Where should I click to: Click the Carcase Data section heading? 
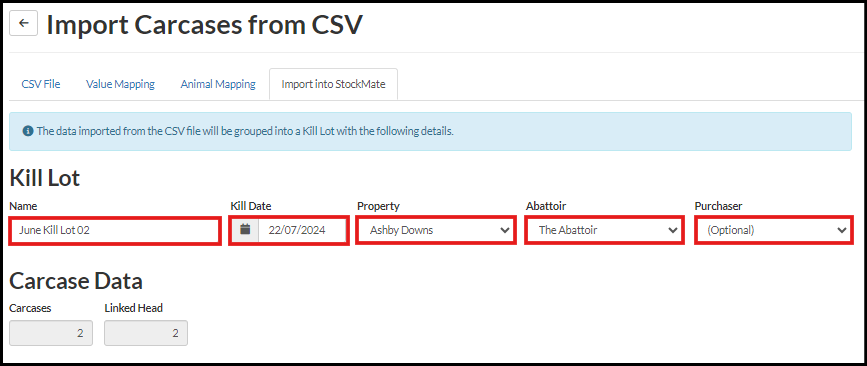pyautogui.click(x=76, y=281)
